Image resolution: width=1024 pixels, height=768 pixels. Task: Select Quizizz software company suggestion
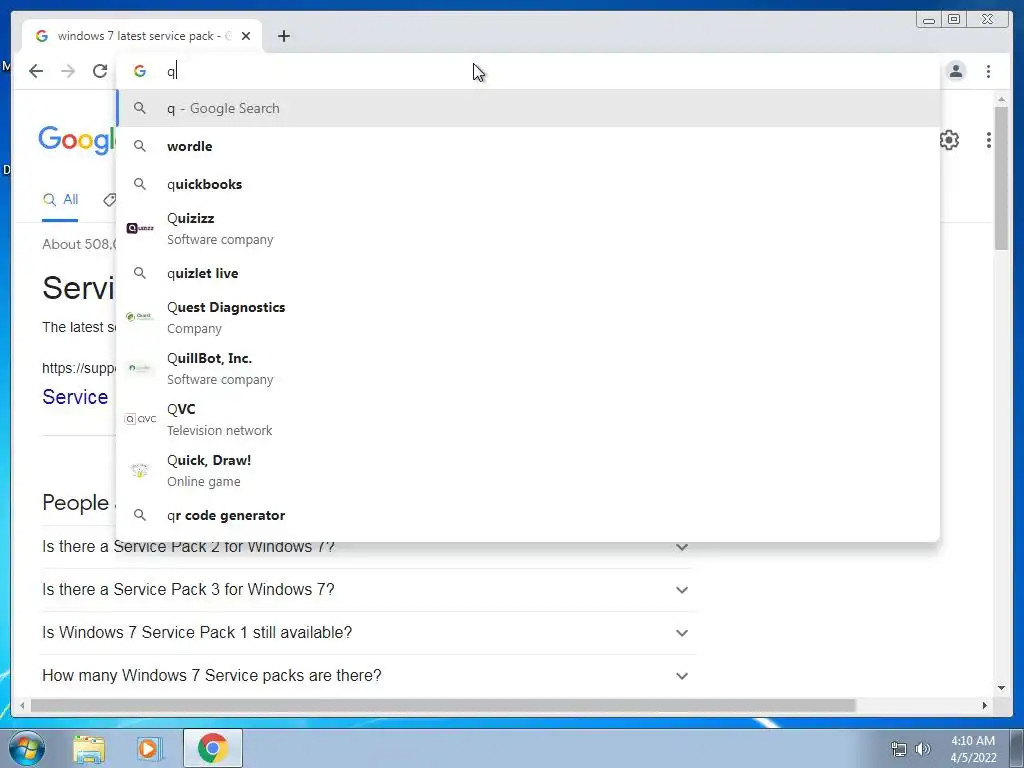point(528,229)
